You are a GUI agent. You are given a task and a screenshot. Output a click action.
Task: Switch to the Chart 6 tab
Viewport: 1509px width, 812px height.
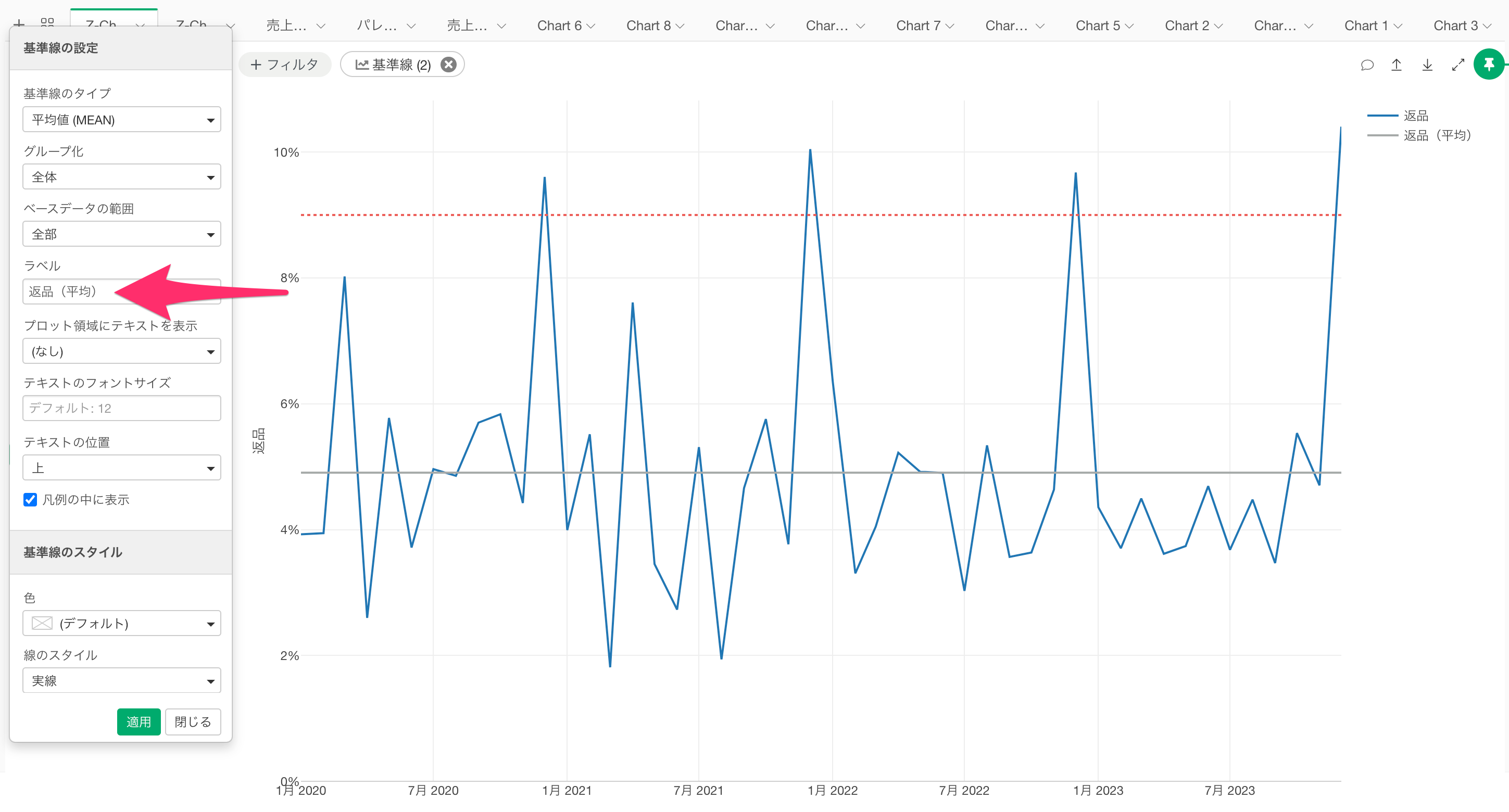pos(559,26)
